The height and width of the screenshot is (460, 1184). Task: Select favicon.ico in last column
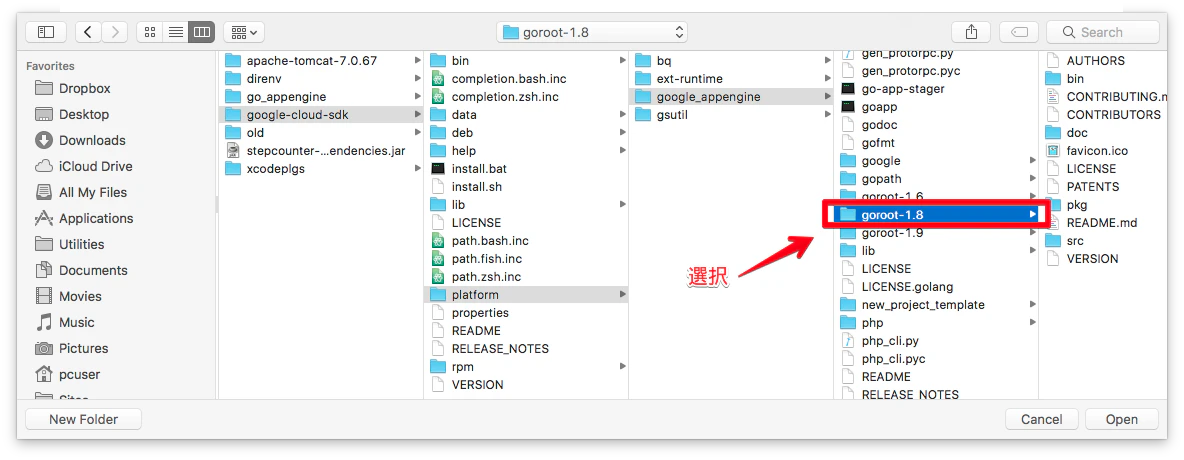[1104, 150]
